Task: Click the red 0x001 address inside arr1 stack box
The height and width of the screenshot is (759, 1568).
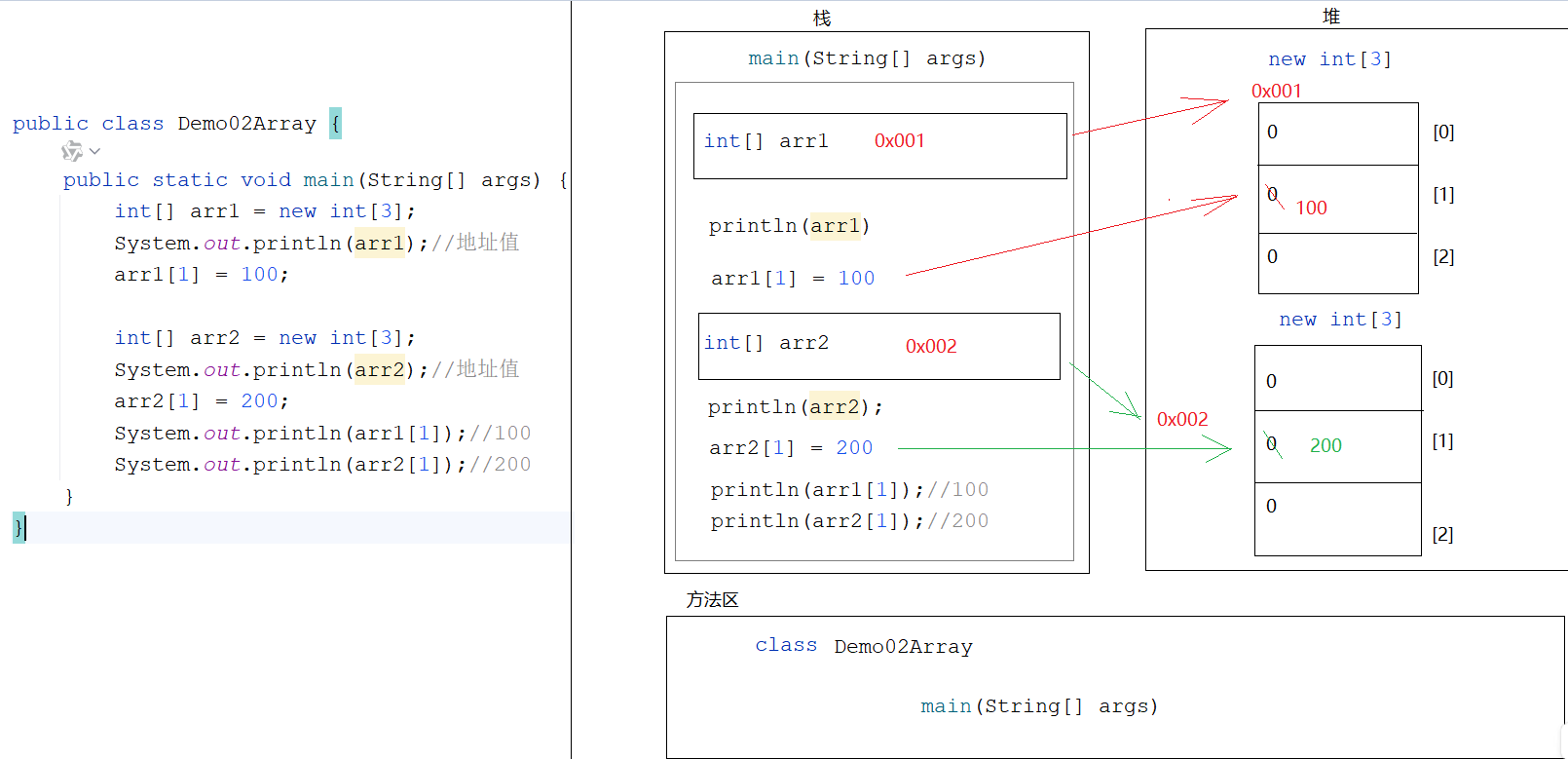Action: 899,141
